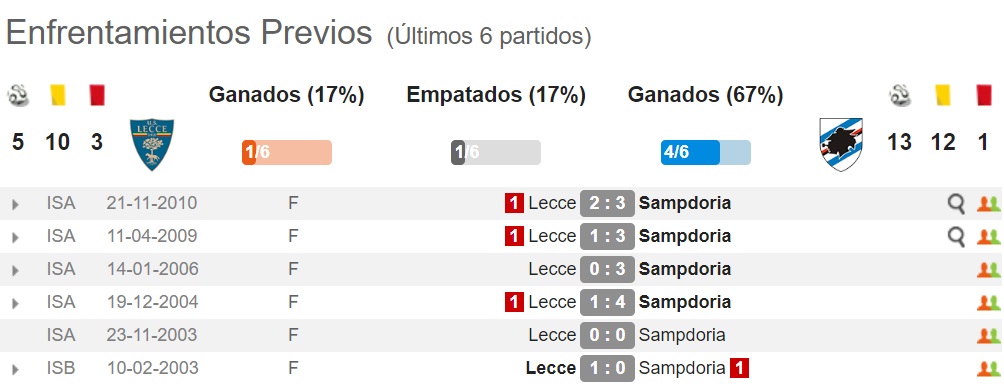Open magnifier icon for 11-04-2009 match
The height and width of the screenshot is (388, 1004).
click(x=956, y=237)
